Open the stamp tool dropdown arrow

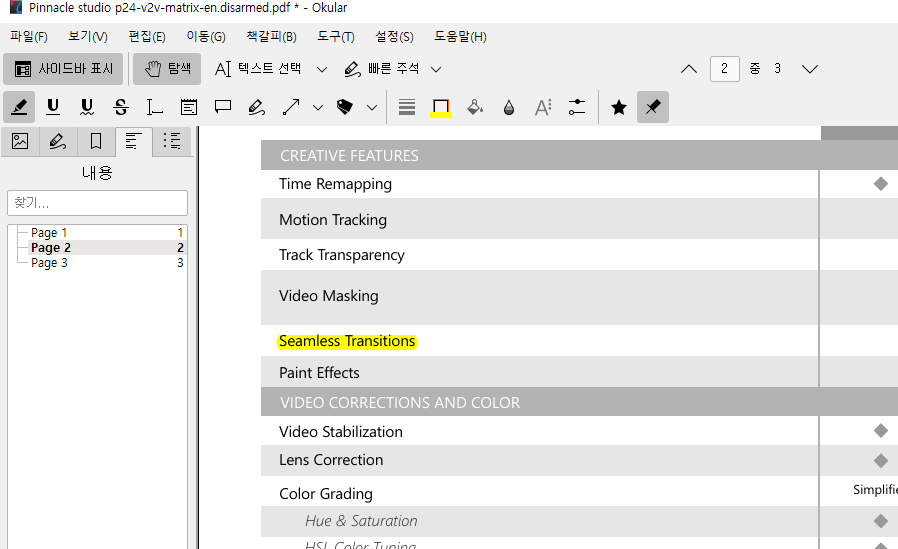(372, 108)
